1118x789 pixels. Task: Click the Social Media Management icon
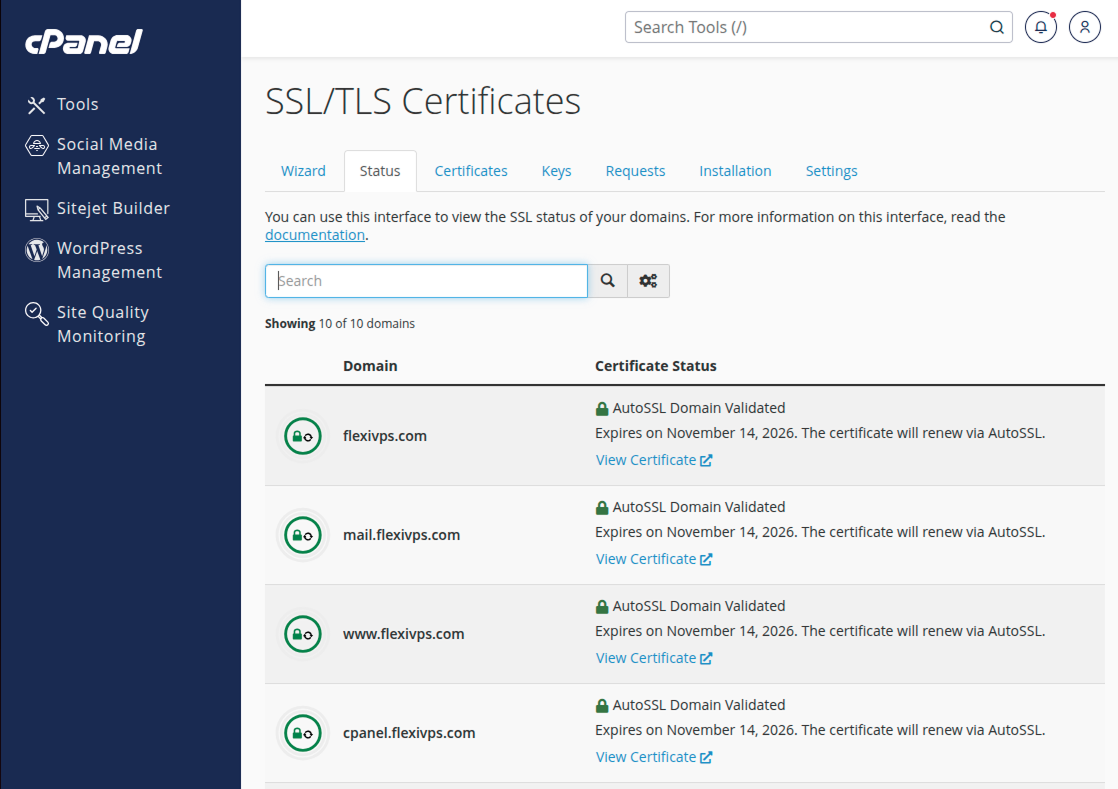coord(36,145)
